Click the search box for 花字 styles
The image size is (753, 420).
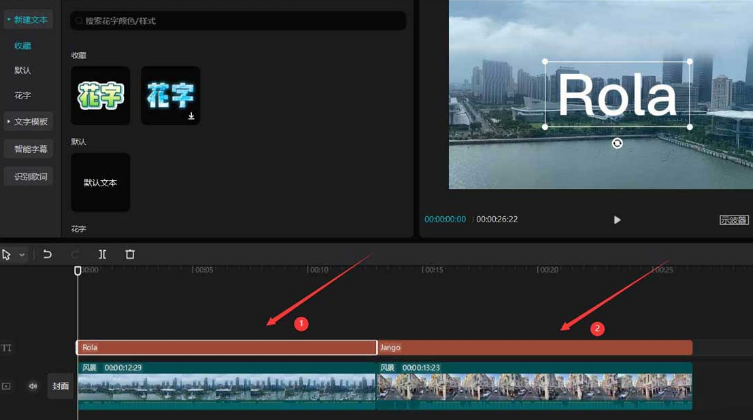238,21
